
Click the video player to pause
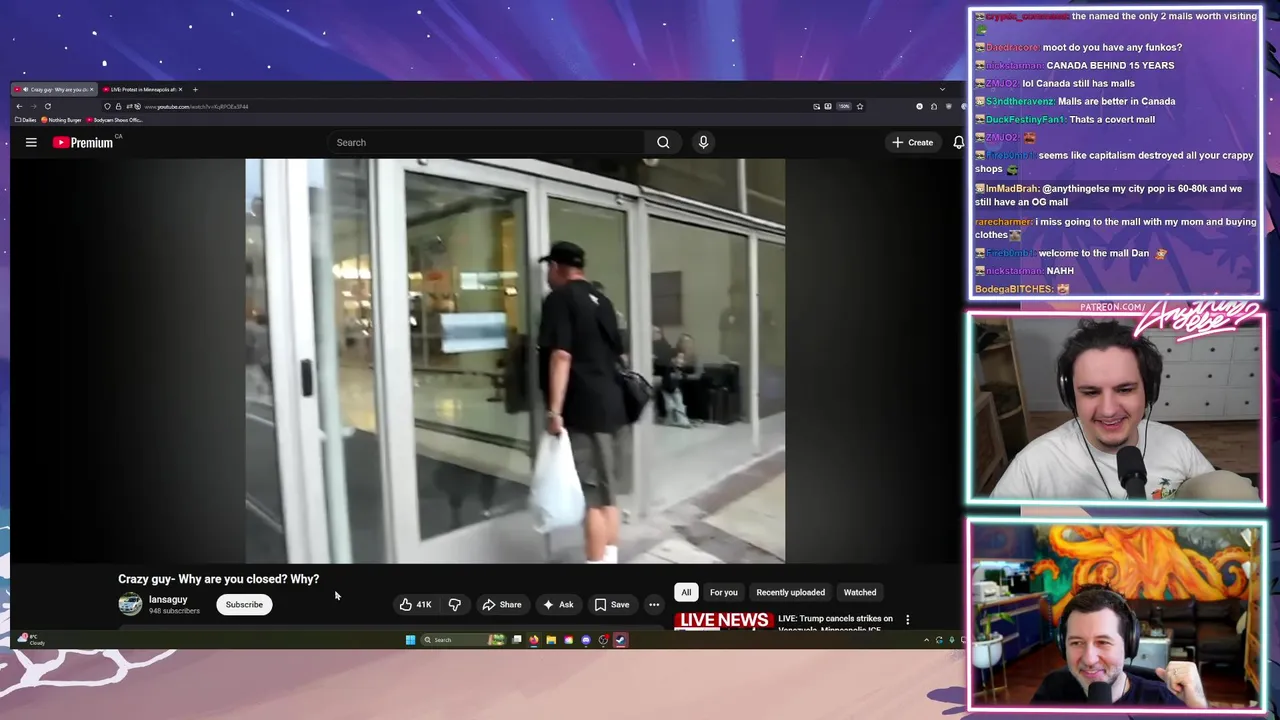pyautogui.click(x=515, y=361)
